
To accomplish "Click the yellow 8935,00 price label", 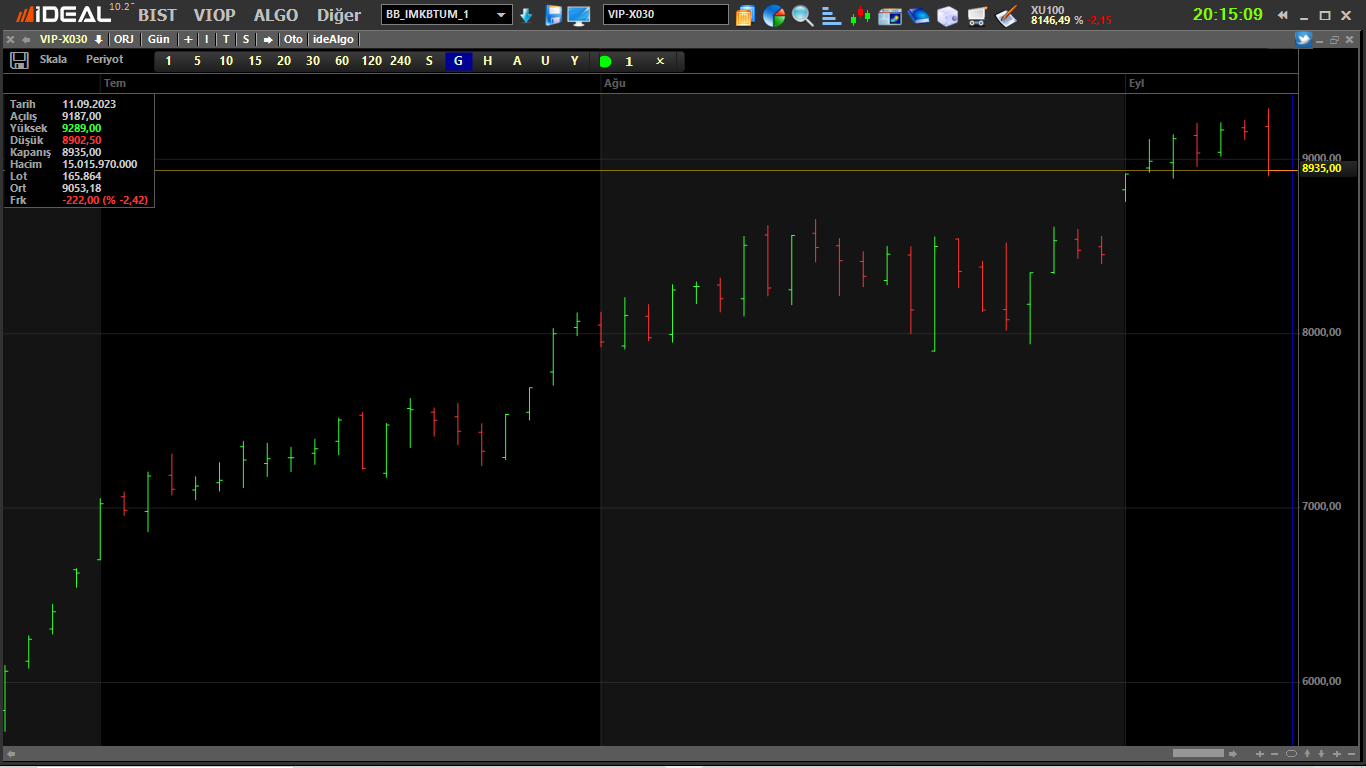I will pos(1321,169).
